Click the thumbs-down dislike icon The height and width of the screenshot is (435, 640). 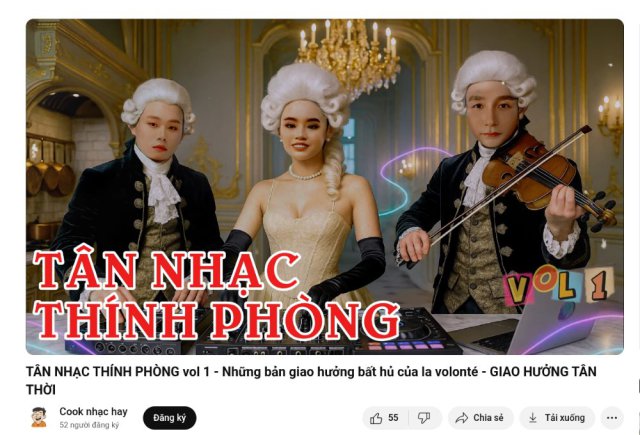coord(424,418)
